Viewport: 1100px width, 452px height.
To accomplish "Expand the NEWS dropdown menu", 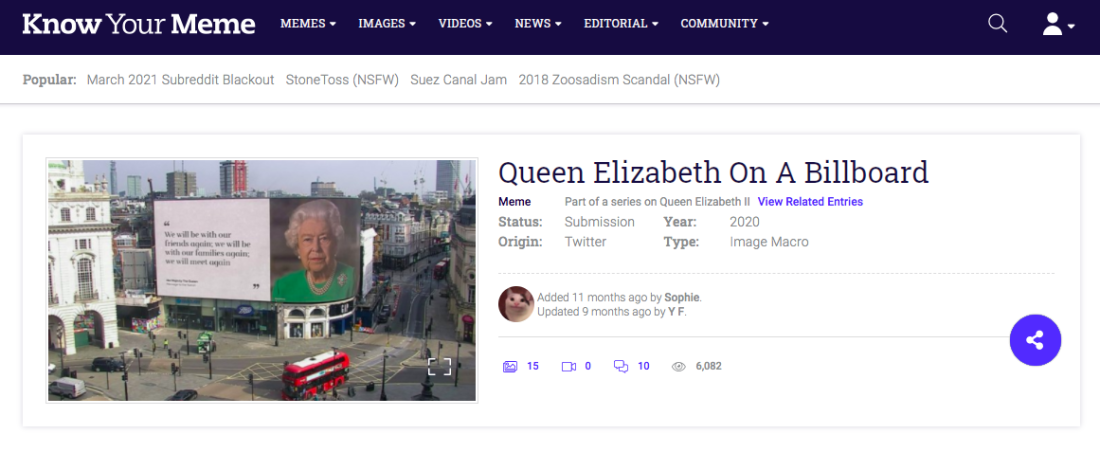I will [538, 24].
